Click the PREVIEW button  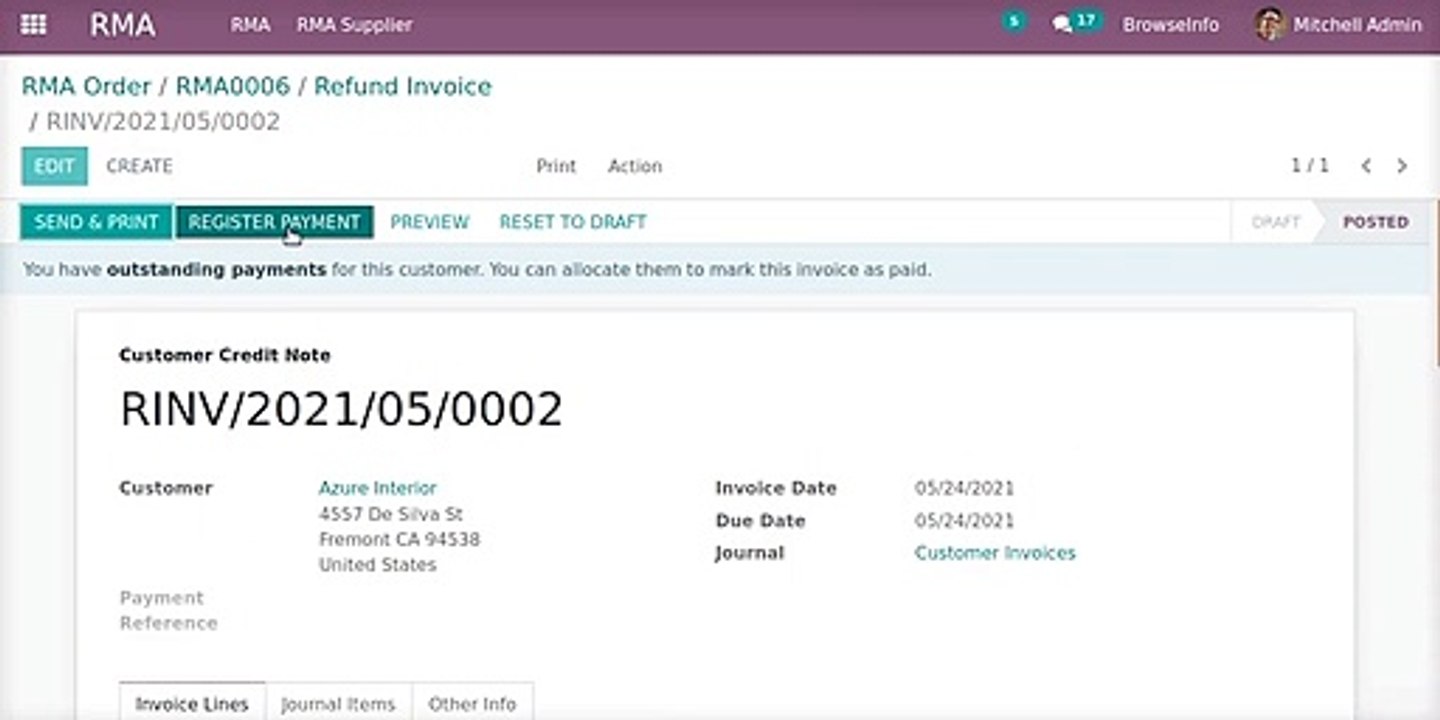[429, 222]
